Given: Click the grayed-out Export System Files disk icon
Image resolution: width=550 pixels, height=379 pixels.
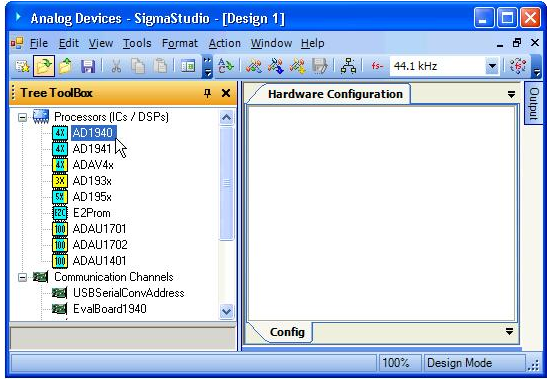Looking at the screenshot, I should click(319, 66).
